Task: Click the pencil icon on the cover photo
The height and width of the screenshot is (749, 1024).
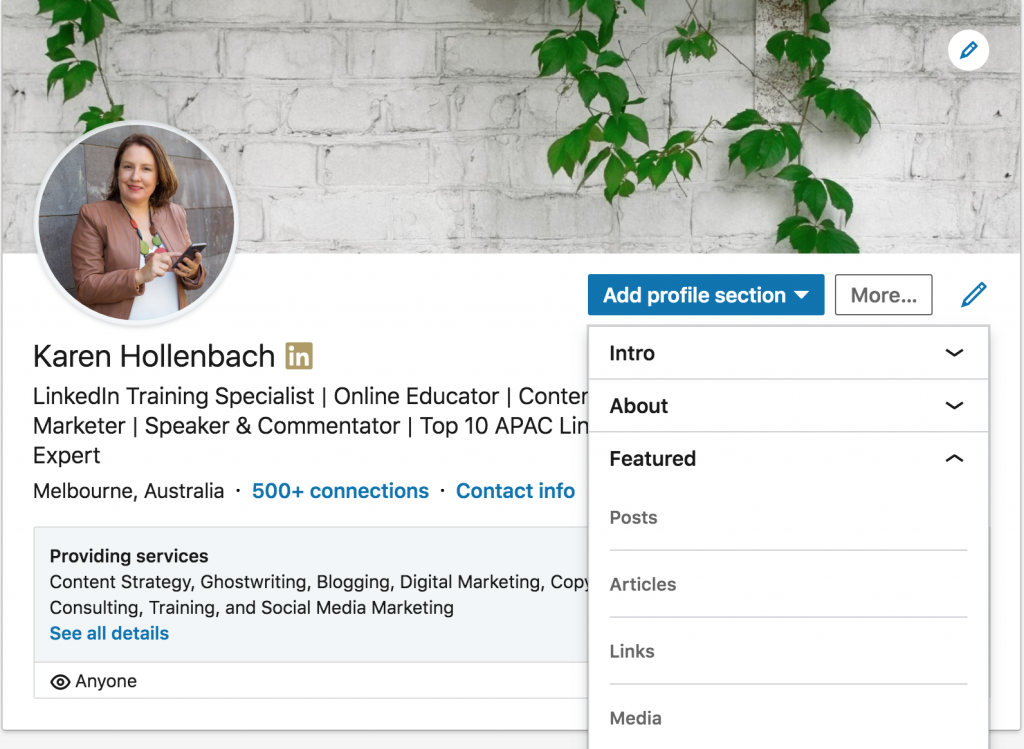Action: pos(967,50)
